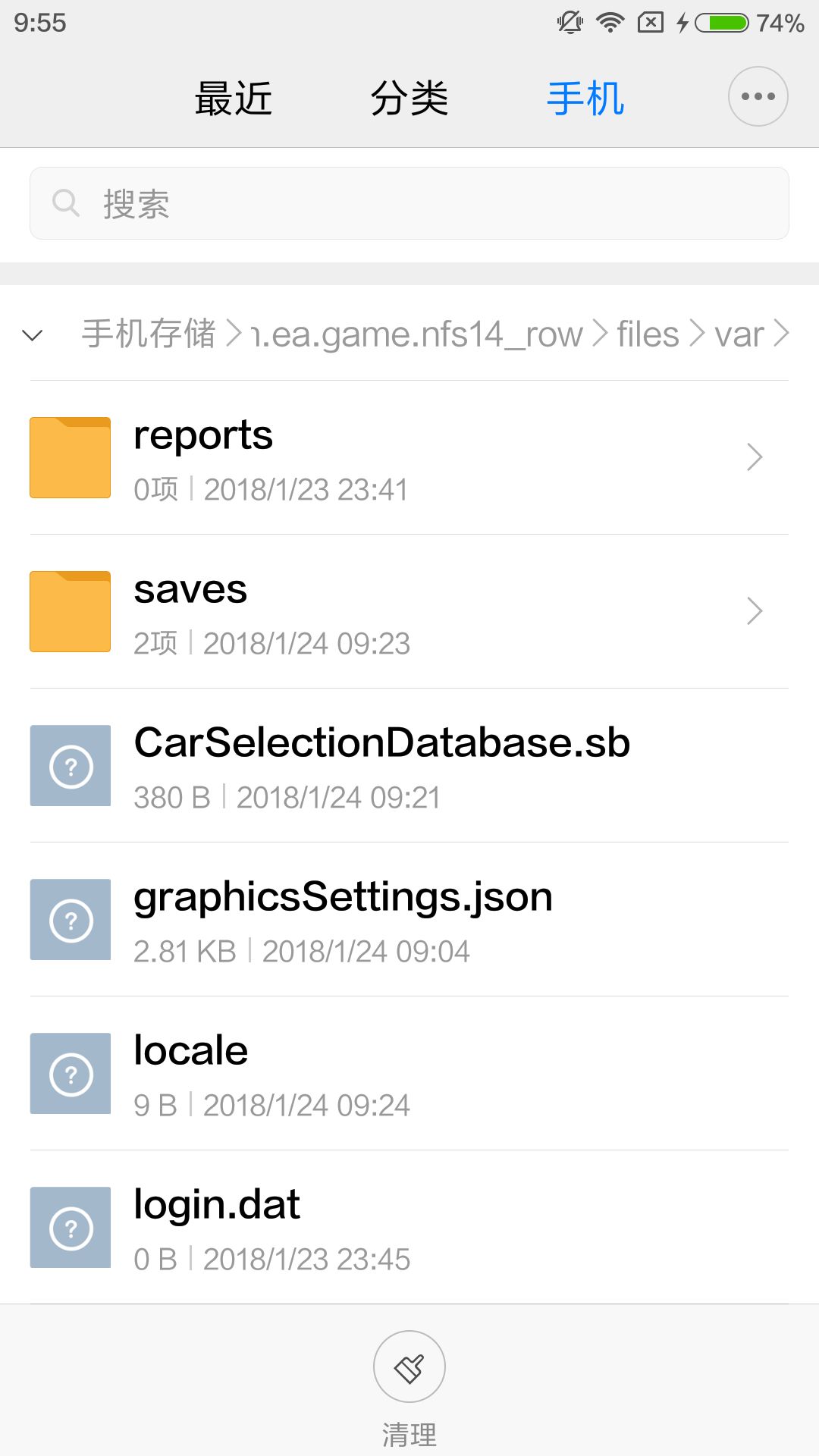
Task: Jump to 手机存储 in breadcrumb
Action: pos(149,334)
